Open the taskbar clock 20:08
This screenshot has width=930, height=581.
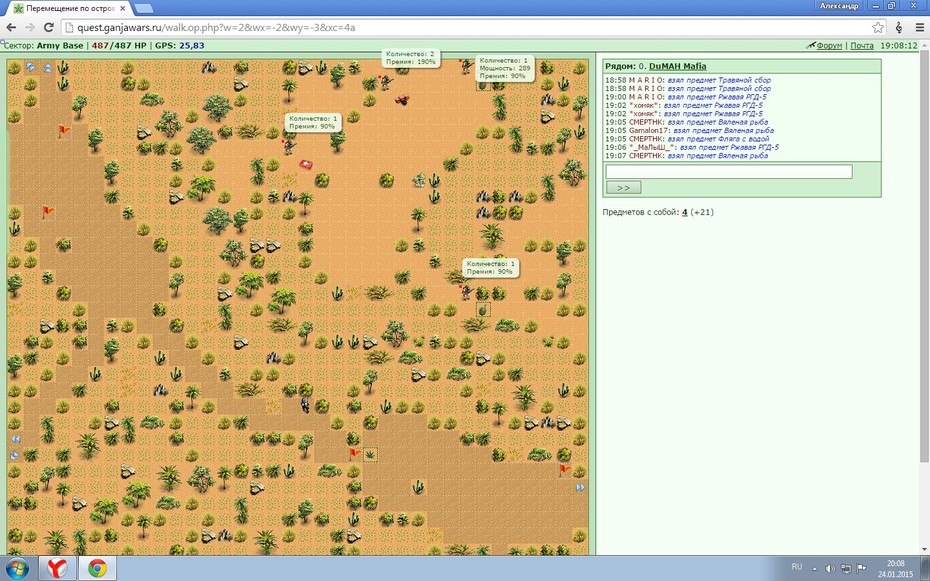point(896,569)
